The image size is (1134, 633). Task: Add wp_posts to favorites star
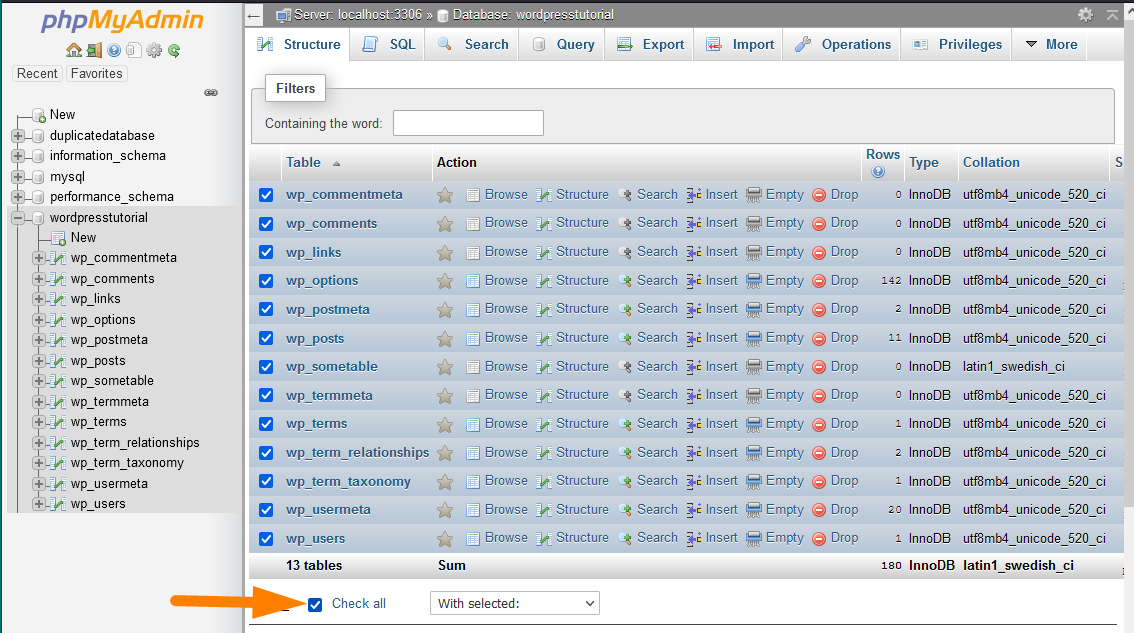click(x=445, y=339)
